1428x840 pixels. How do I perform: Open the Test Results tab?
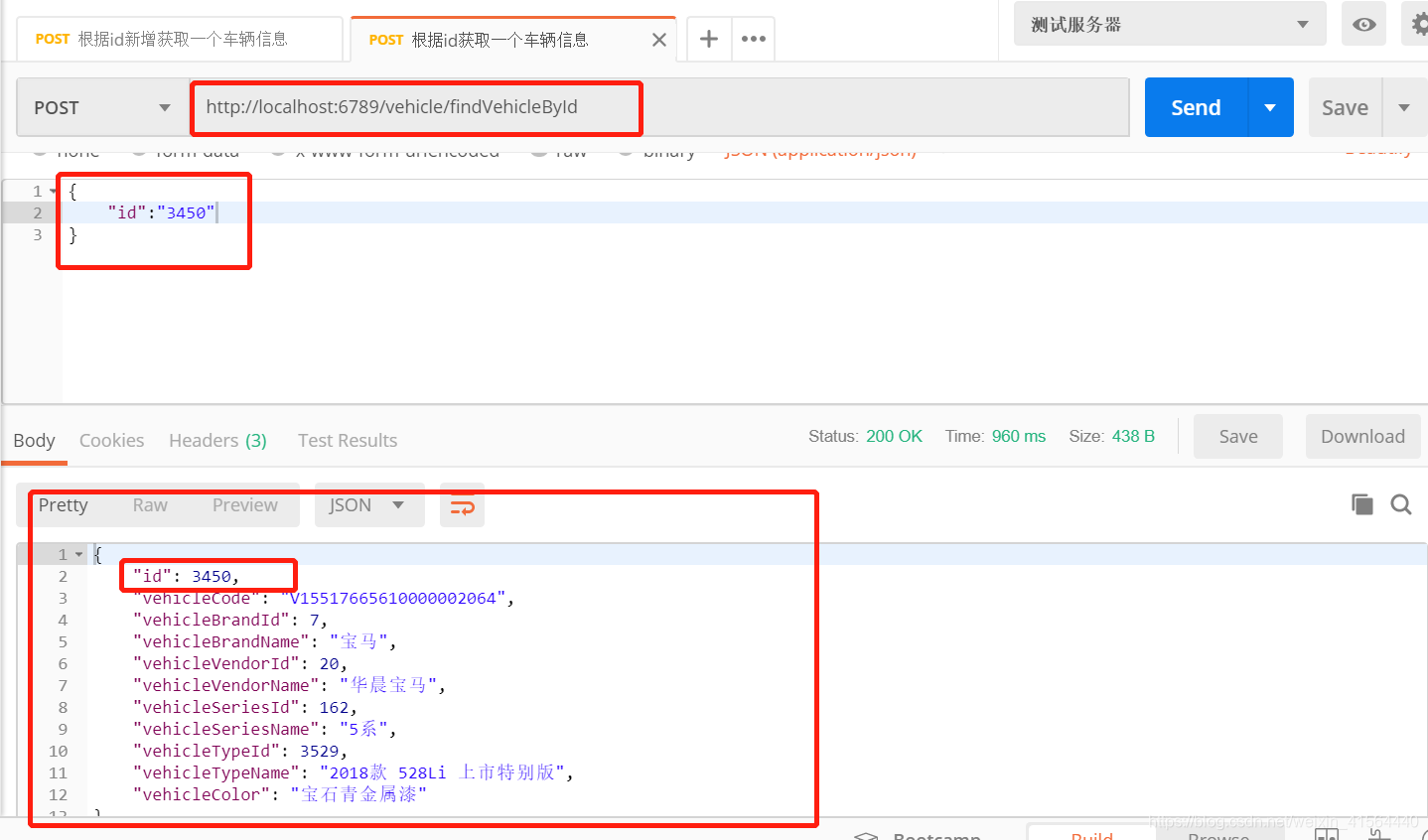(348, 440)
